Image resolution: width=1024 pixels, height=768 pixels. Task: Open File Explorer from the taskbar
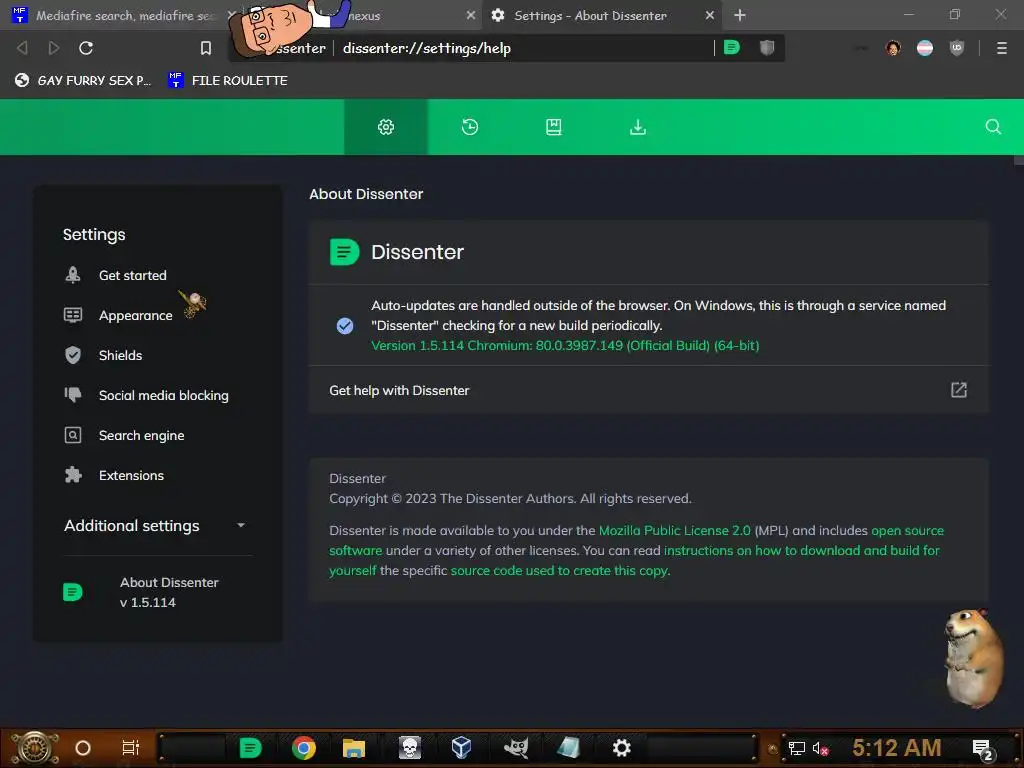click(x=354, y=748)
